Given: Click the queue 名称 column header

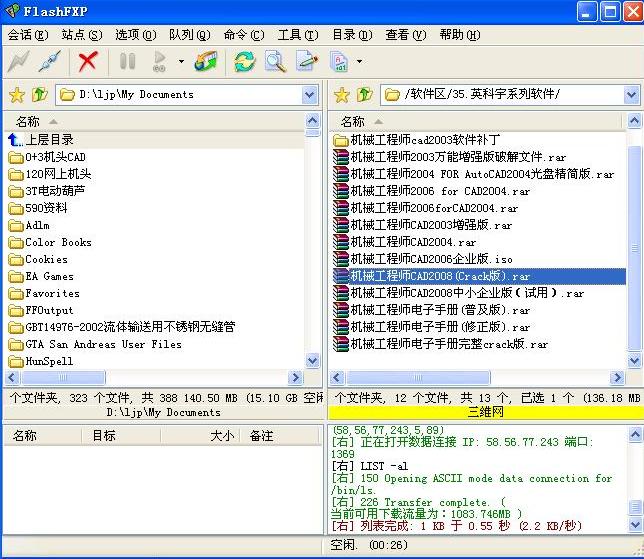Looking at the screenshot, I should click(43, 436).
